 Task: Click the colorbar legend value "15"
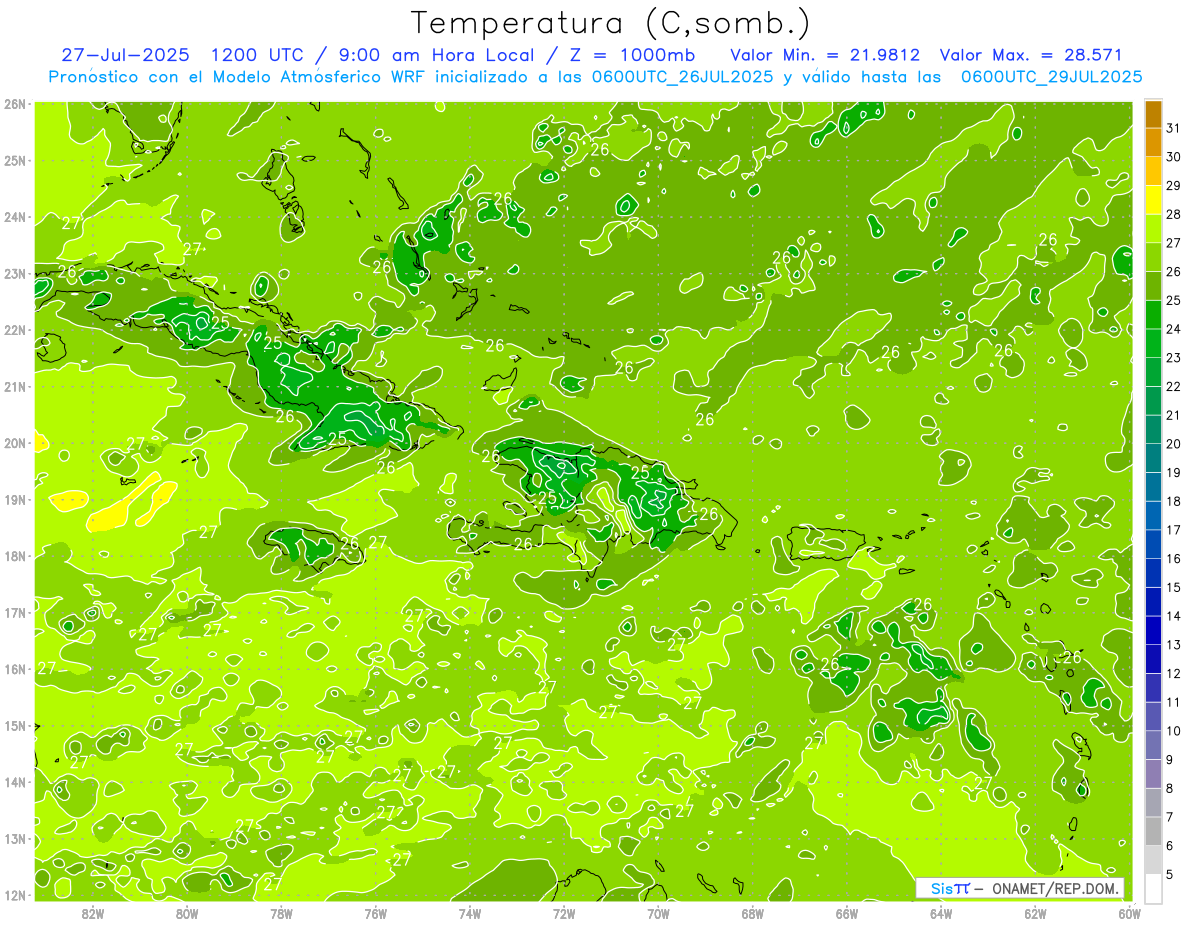(1173, 588)
